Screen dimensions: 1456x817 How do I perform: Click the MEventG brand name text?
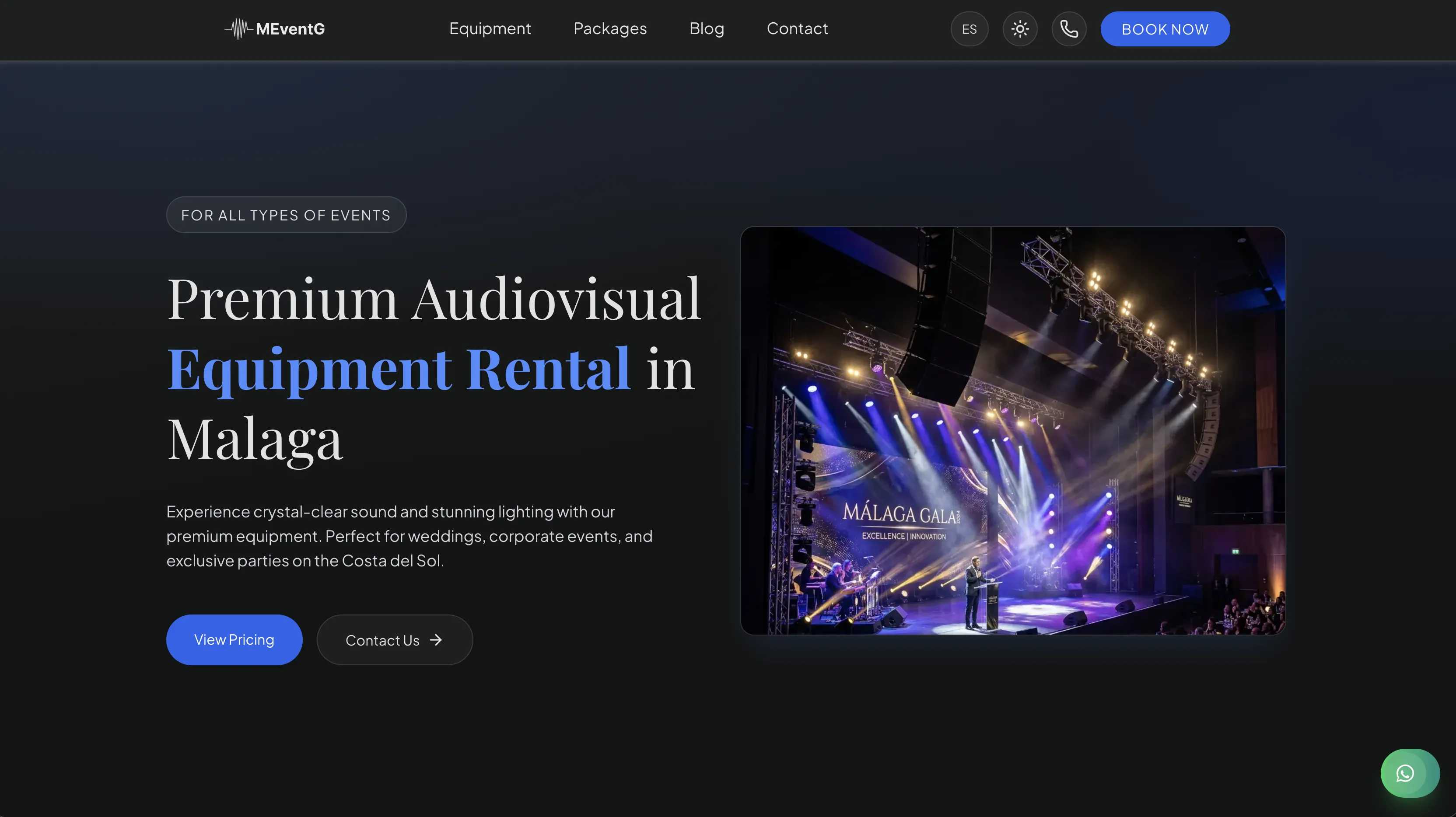tap(290, 29)
